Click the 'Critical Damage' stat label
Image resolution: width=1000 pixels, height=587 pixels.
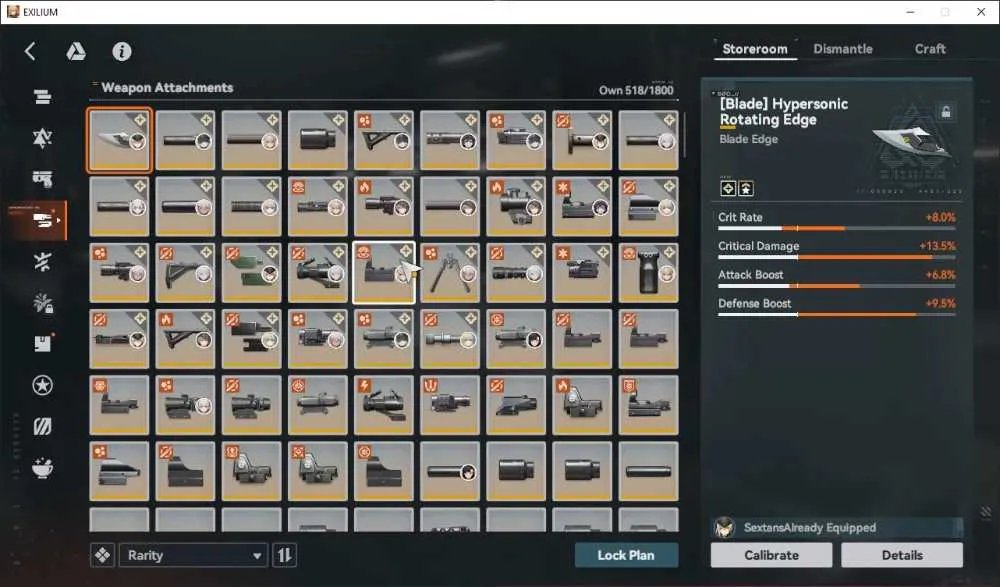click(x=758, y=246)
